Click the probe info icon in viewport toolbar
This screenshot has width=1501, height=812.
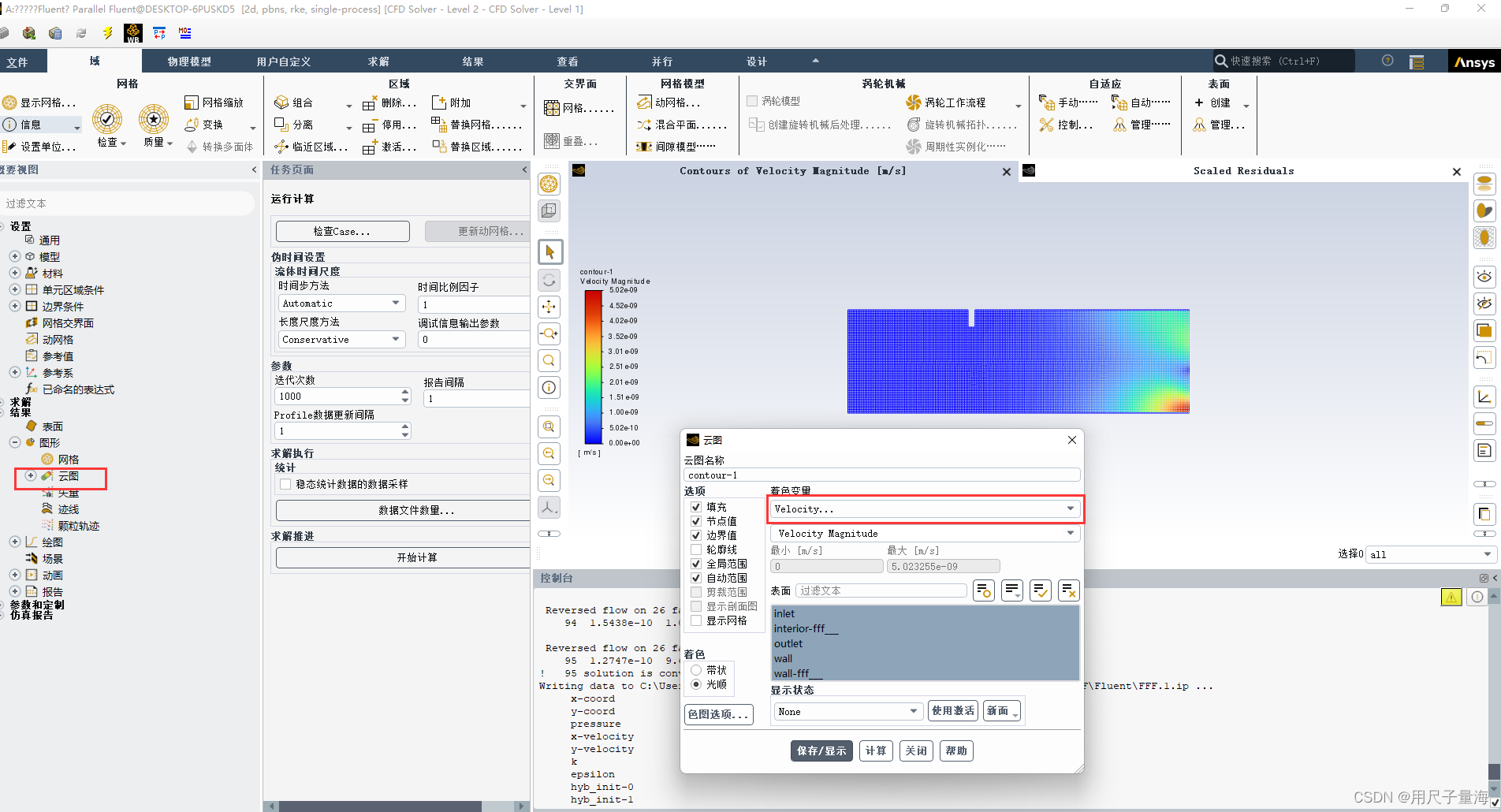549,387
